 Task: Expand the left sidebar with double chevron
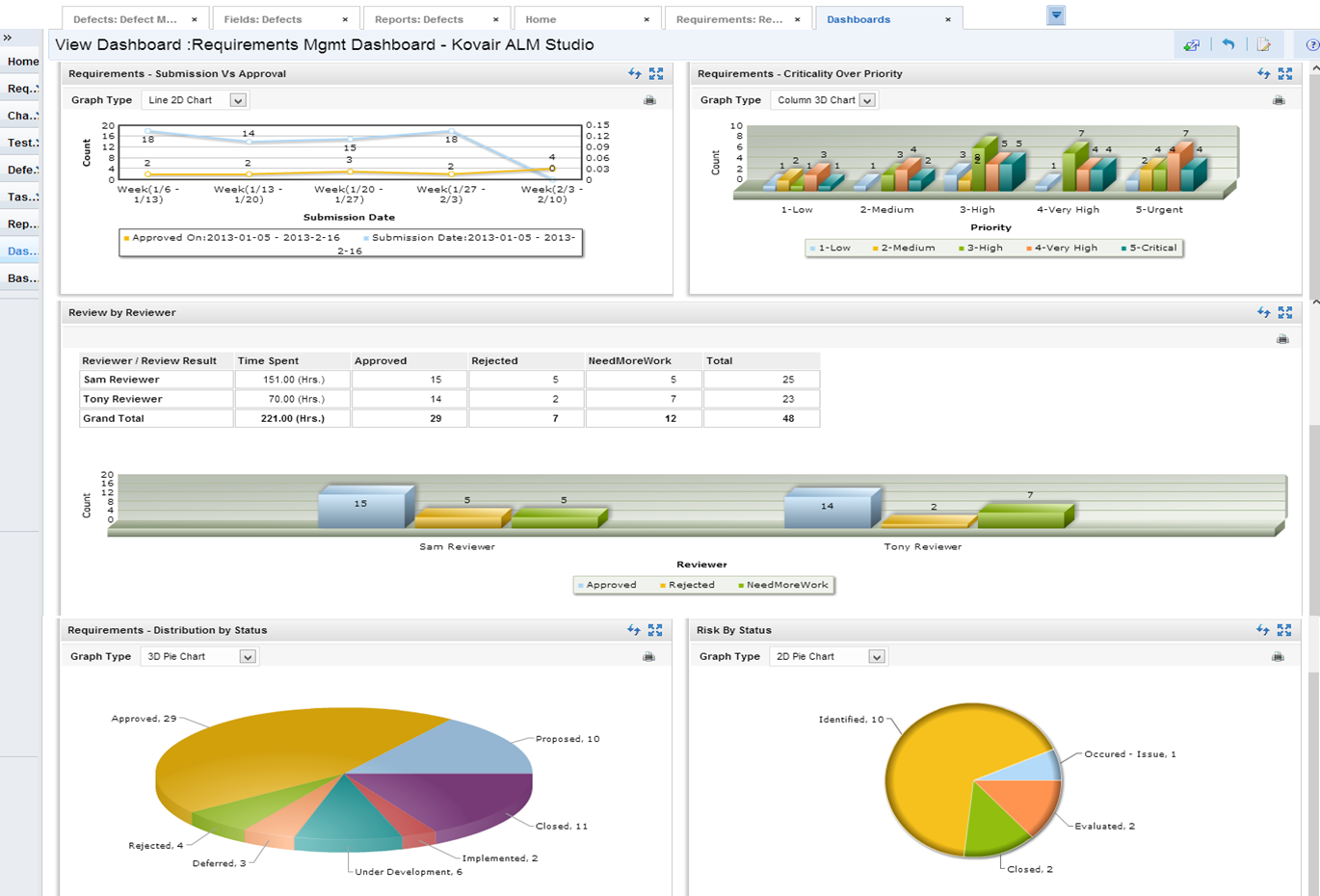coord(8,38)
